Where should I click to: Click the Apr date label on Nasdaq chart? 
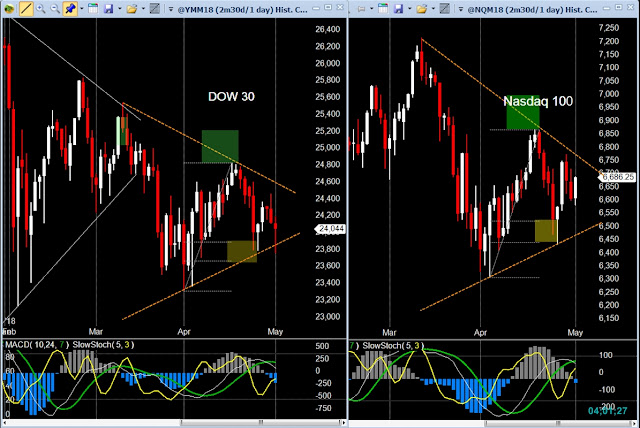pos(480,332)
